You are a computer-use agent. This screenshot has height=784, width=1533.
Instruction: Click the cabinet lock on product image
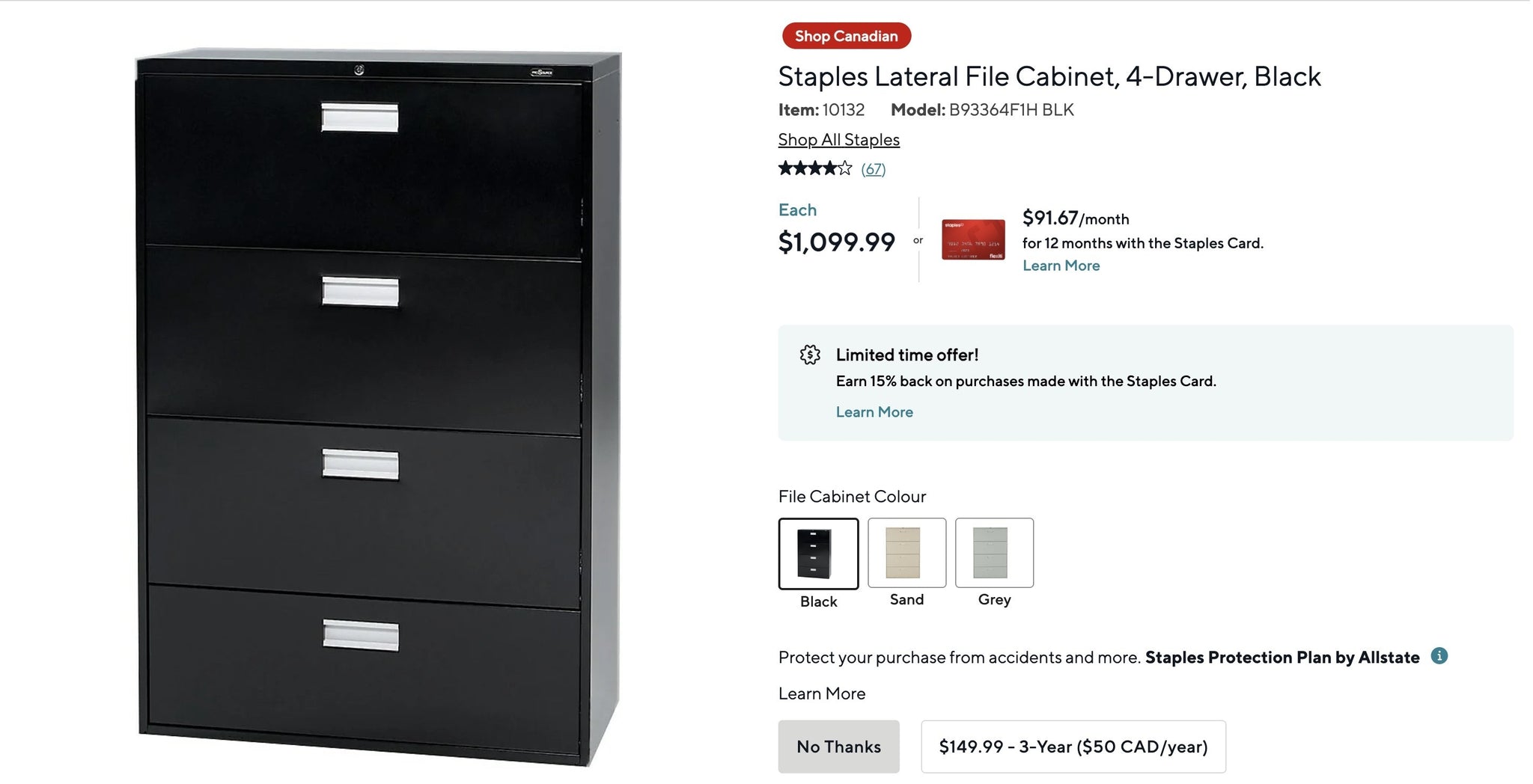359,70
